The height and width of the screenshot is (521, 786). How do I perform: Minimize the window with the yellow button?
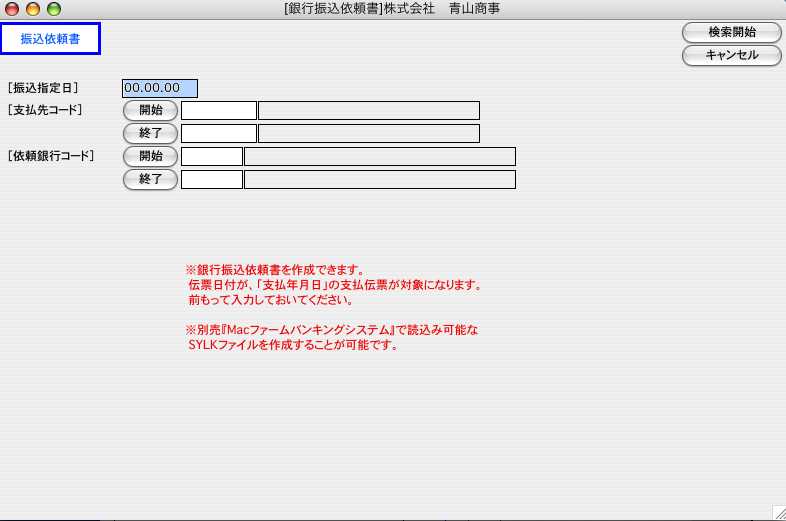(33, 9)
